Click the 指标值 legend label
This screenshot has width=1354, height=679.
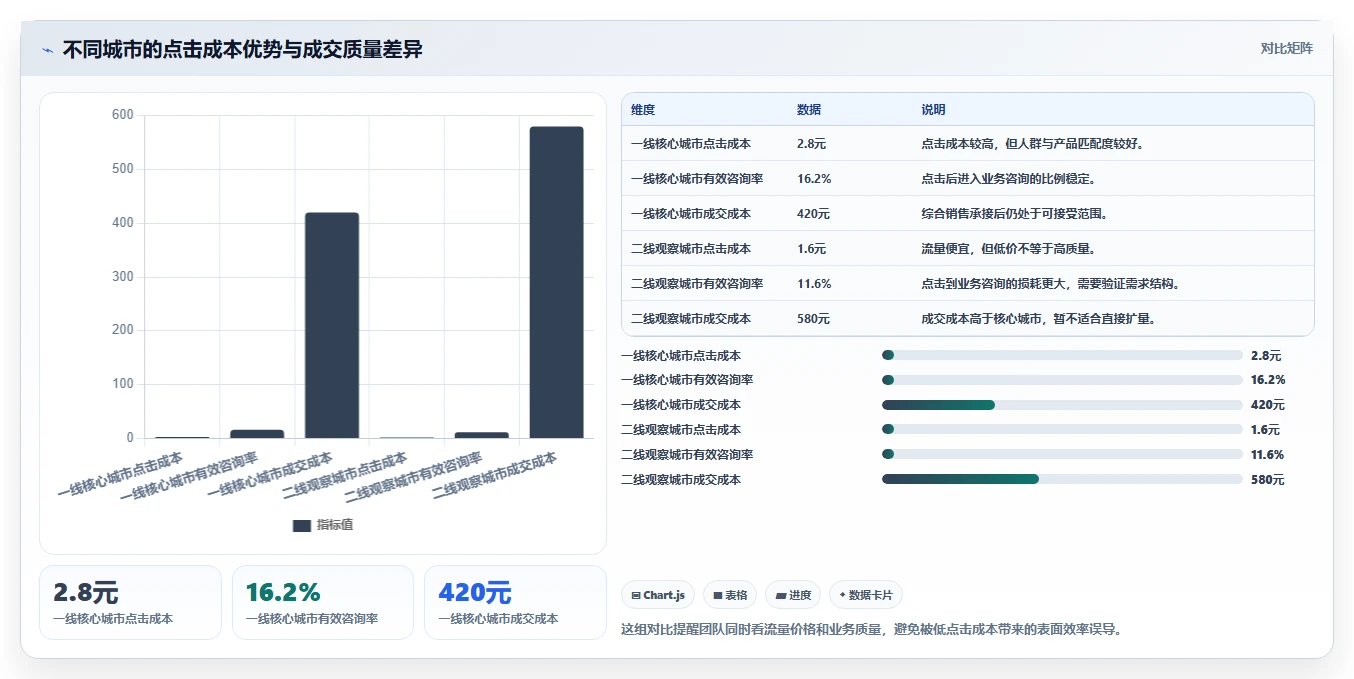tap(335, 525)
